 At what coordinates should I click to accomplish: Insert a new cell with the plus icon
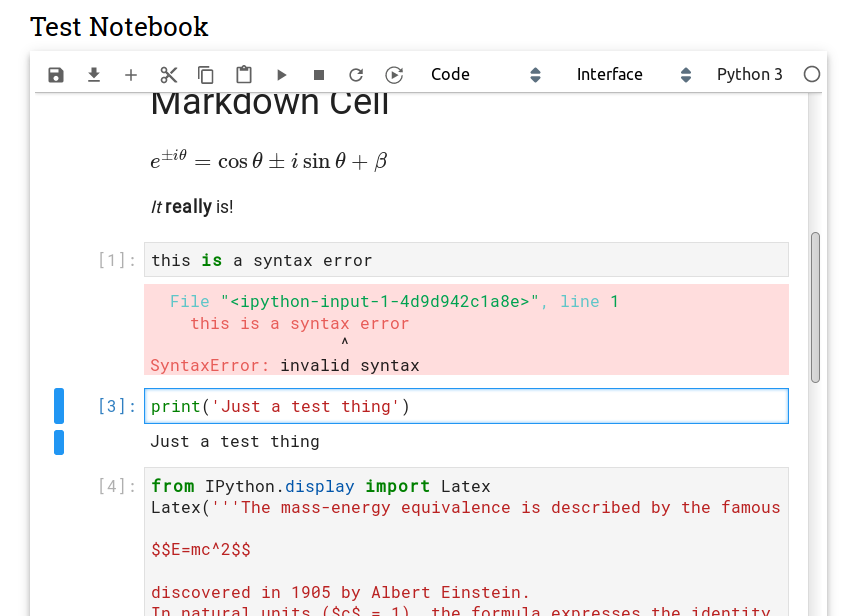tap(131, 75)
